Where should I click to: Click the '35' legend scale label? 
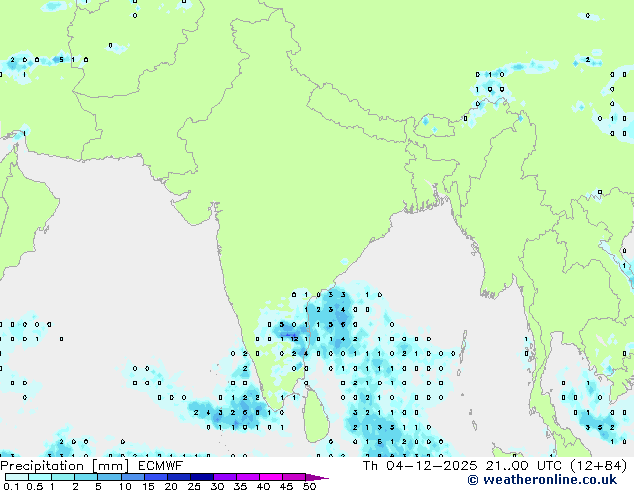[240, 486]
